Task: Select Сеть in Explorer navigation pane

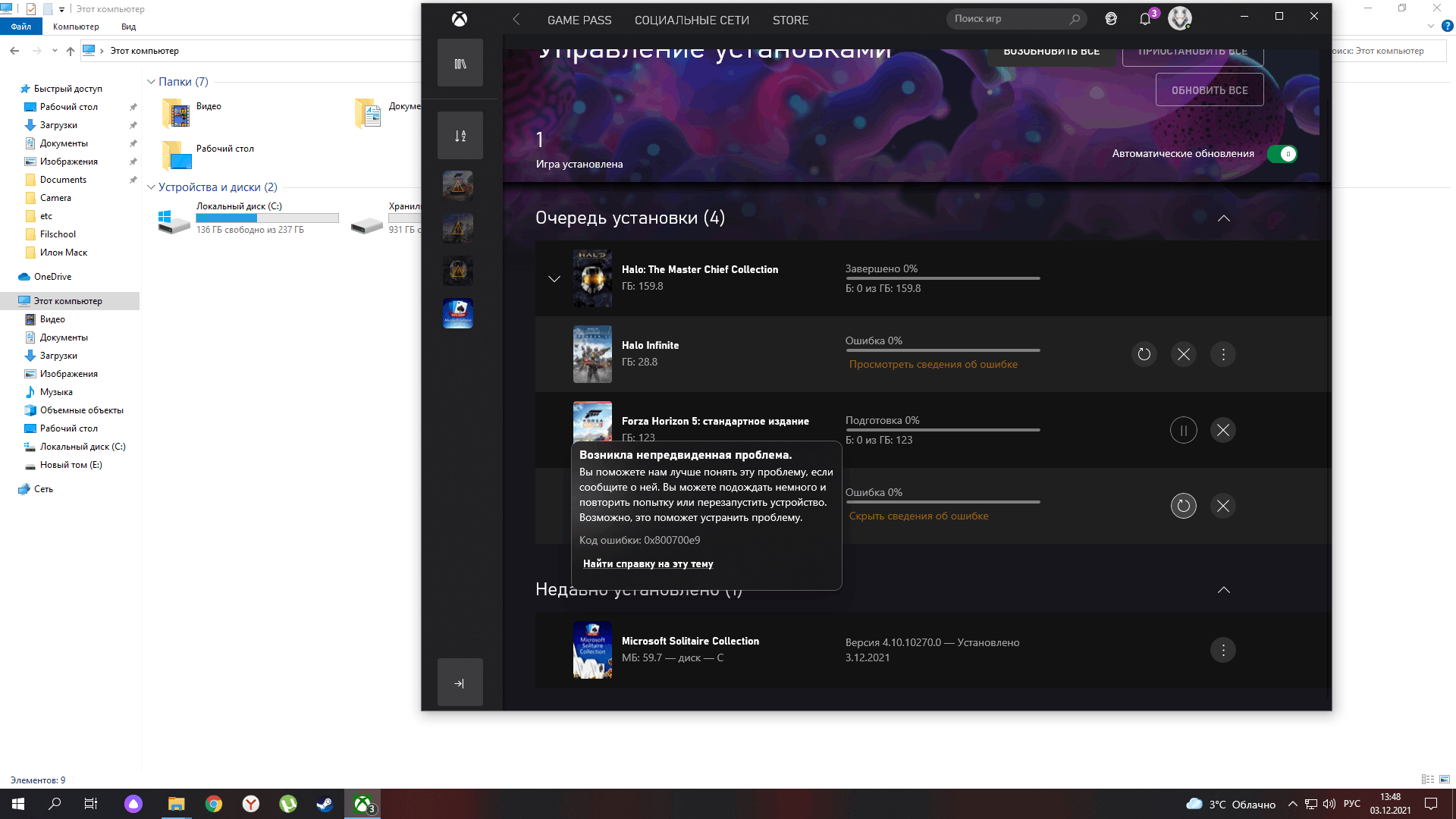Action: click(43, 489)
